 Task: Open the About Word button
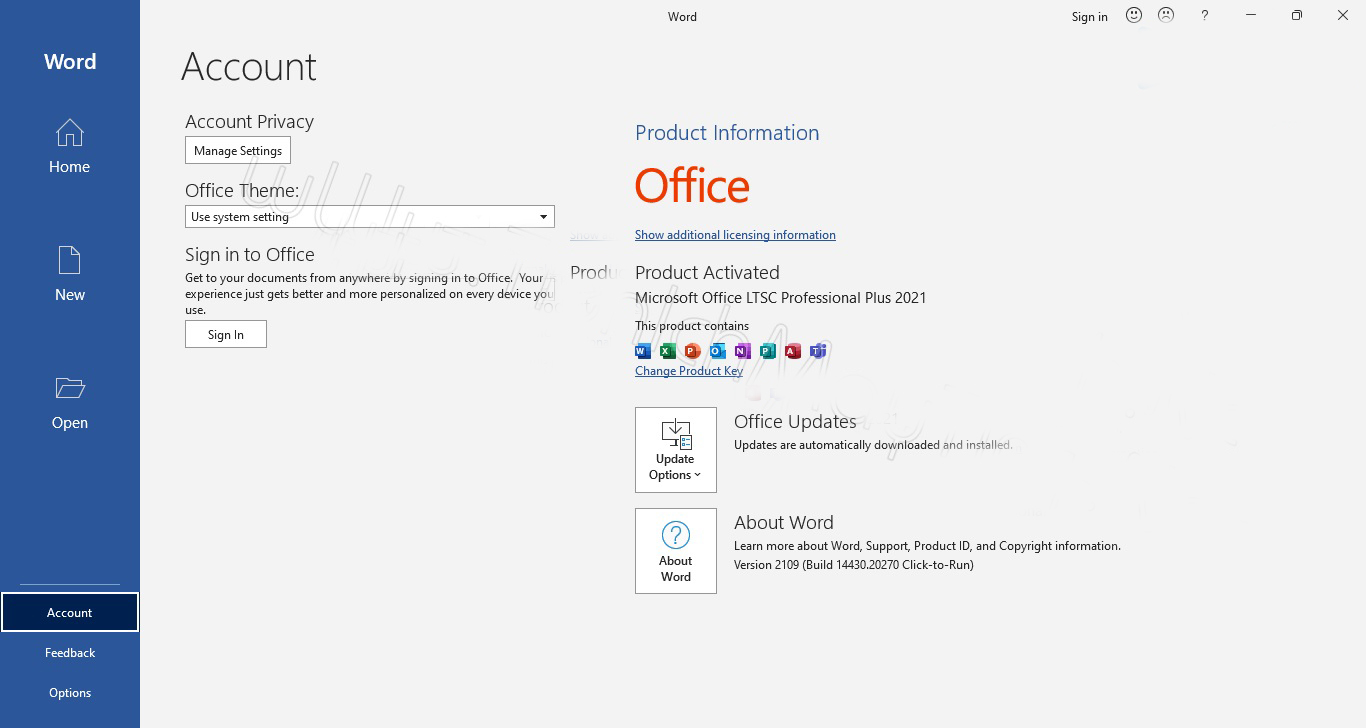[676, 551]
